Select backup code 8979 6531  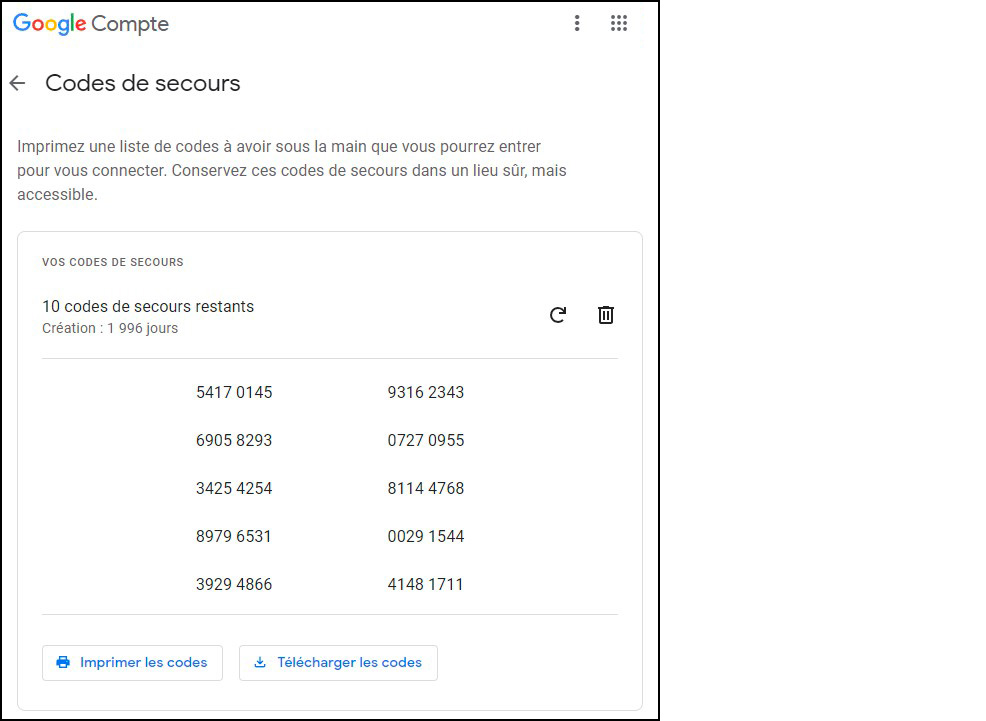click(x=234, y=536)
